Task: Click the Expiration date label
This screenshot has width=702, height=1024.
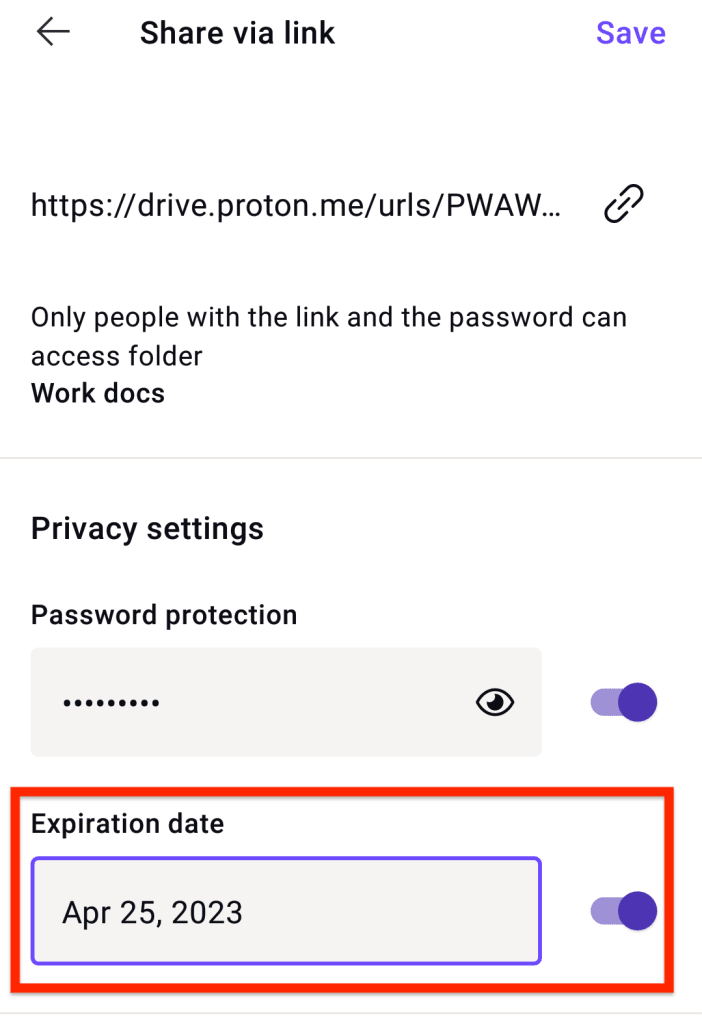Action: pyautogui.click(x=126, y=823)
